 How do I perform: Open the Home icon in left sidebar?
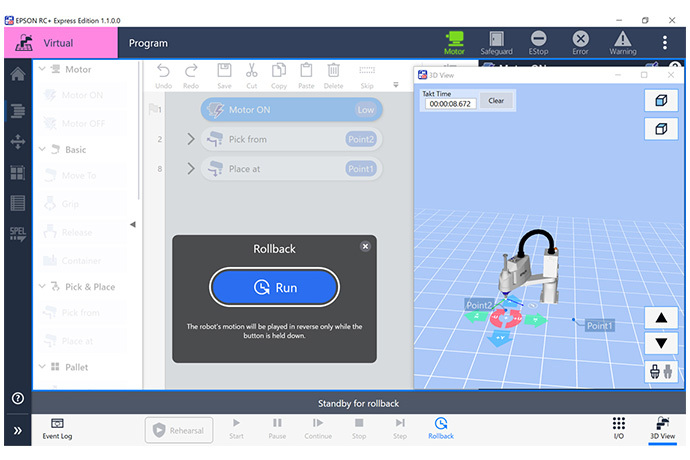pyautogui.click(x=18, y=74)
